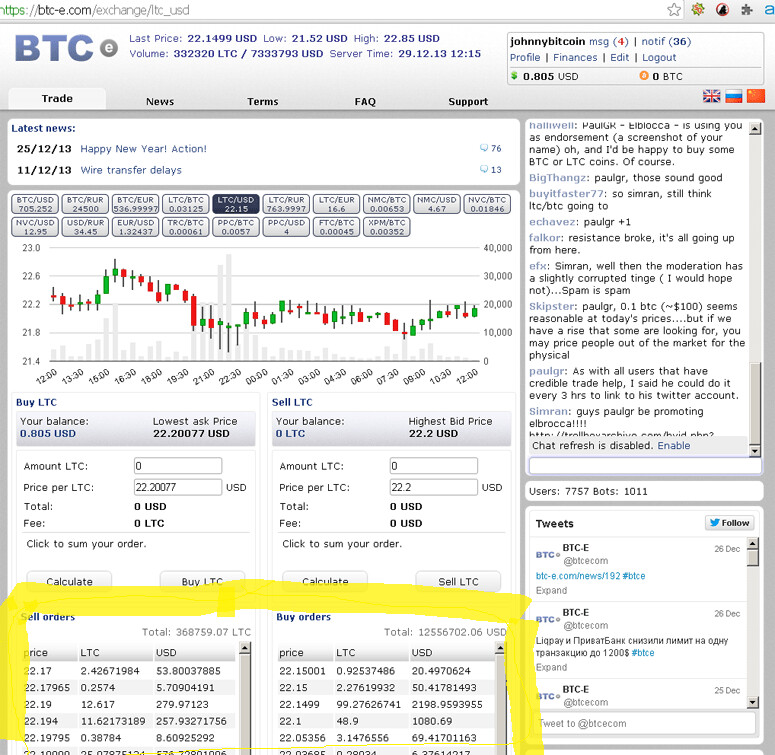775x755 pixels.
Task: Click the Tweet to @btcecom field
Action: point(645,723)
